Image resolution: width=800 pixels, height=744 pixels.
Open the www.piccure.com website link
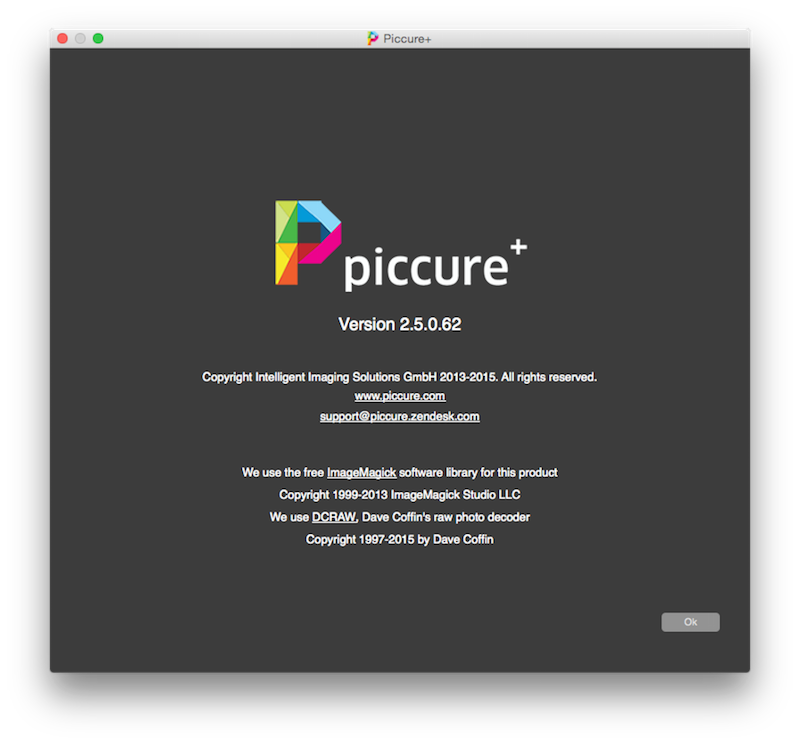[400, 396]
